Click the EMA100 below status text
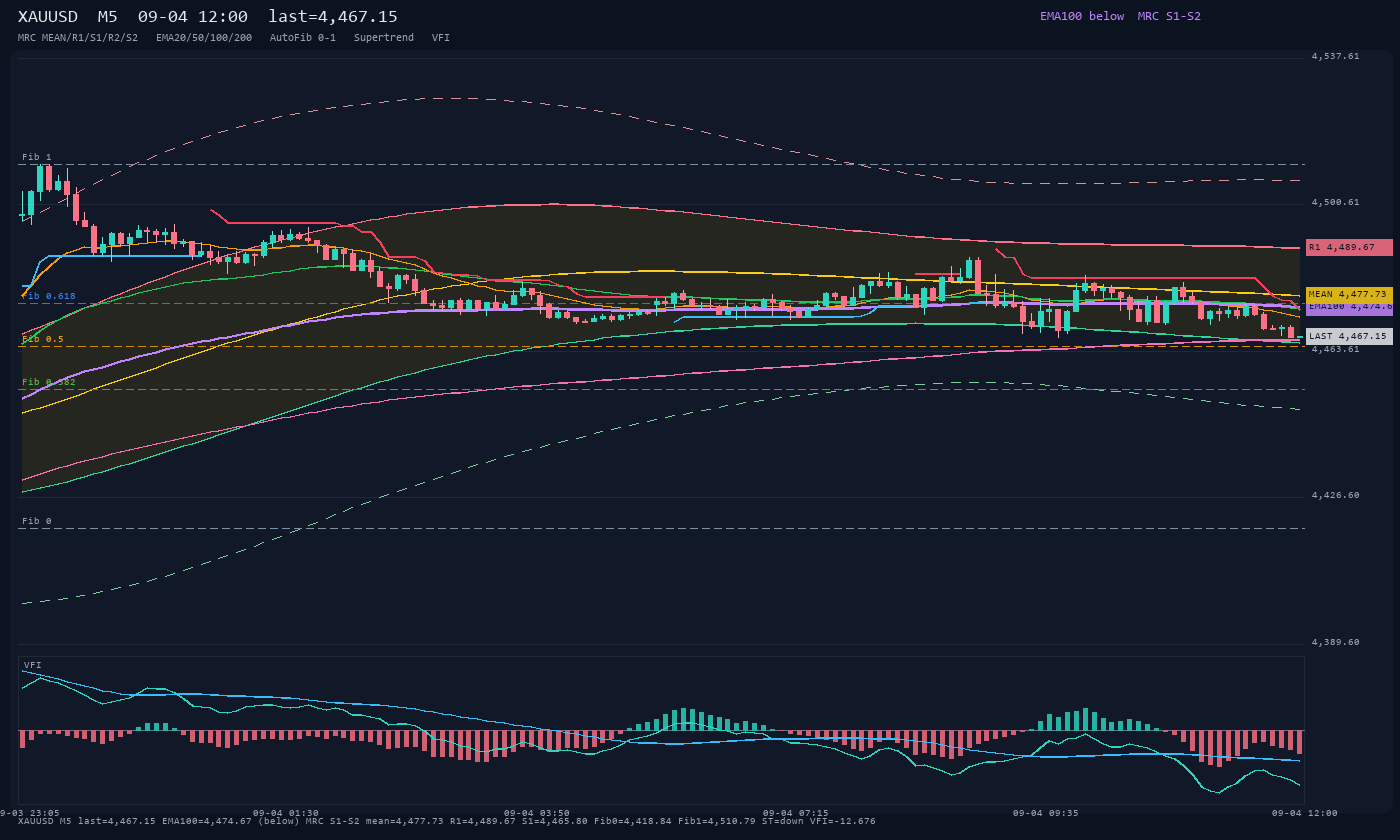Screen dimensions: 1400x840 pos(1082,16)
